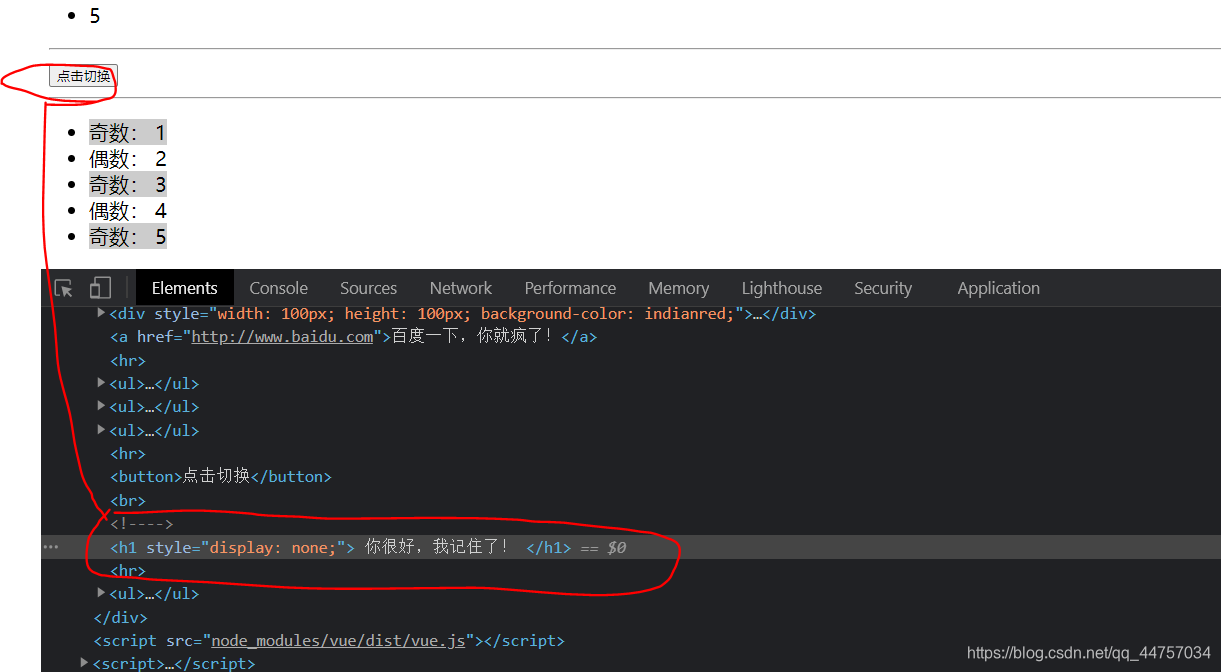
Task: Expand the ul node below the h1
Action: tap(101, 593)
